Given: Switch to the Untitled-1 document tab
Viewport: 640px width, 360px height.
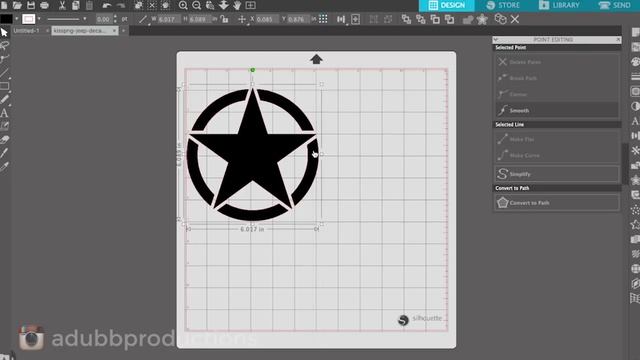Looking at the screenshot, I should pyautogui.click(x=26, y=31).
